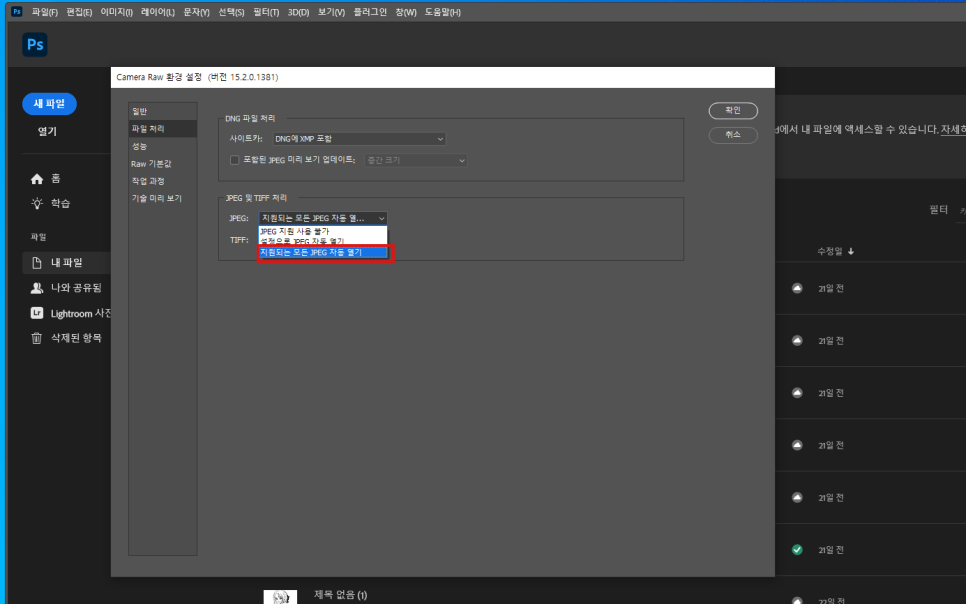966x604 pixels.
Task: Open the 3D(D) menu
Action: point(298,12)
